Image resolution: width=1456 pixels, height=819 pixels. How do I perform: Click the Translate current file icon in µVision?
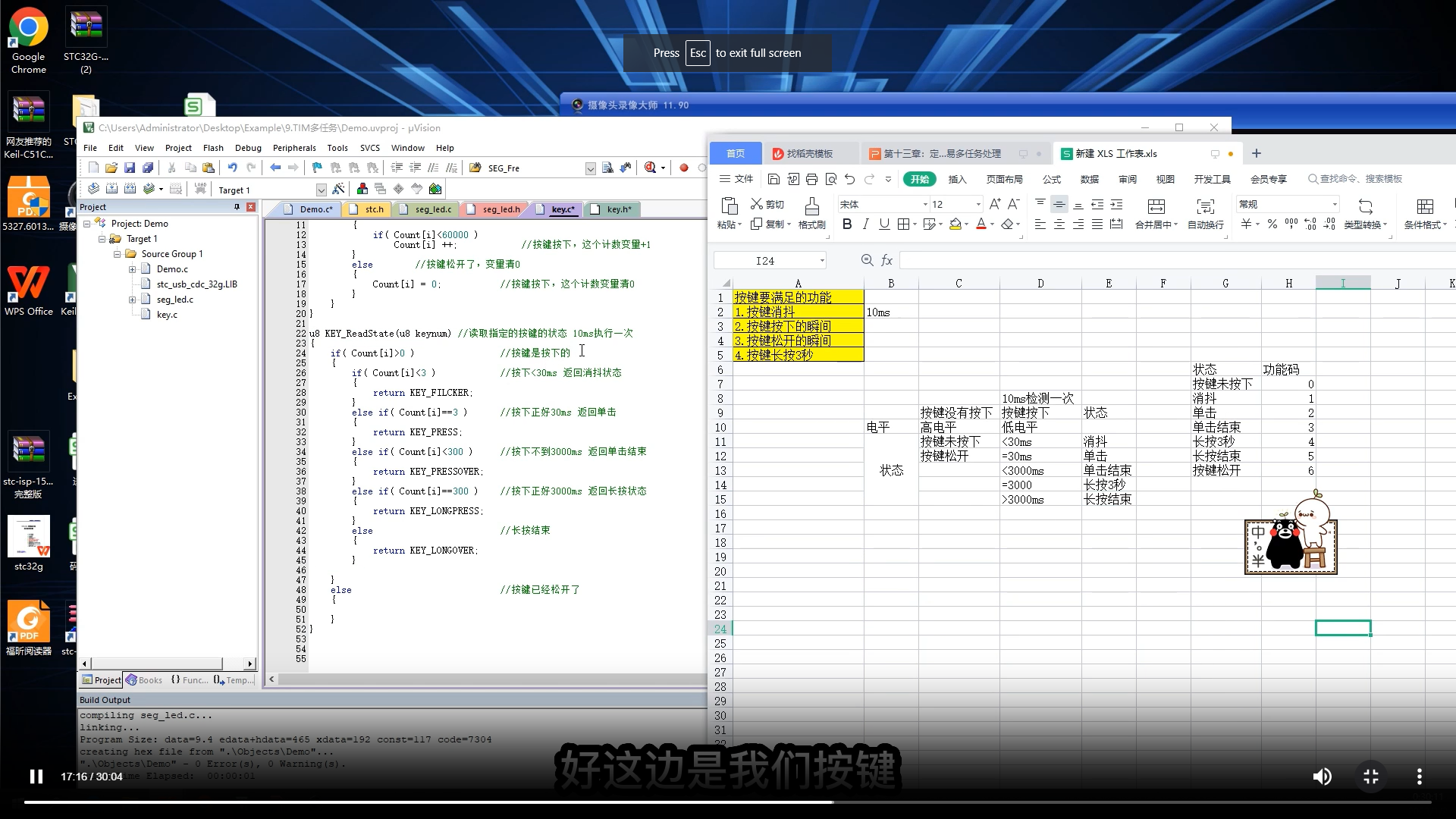pos(93,189)
